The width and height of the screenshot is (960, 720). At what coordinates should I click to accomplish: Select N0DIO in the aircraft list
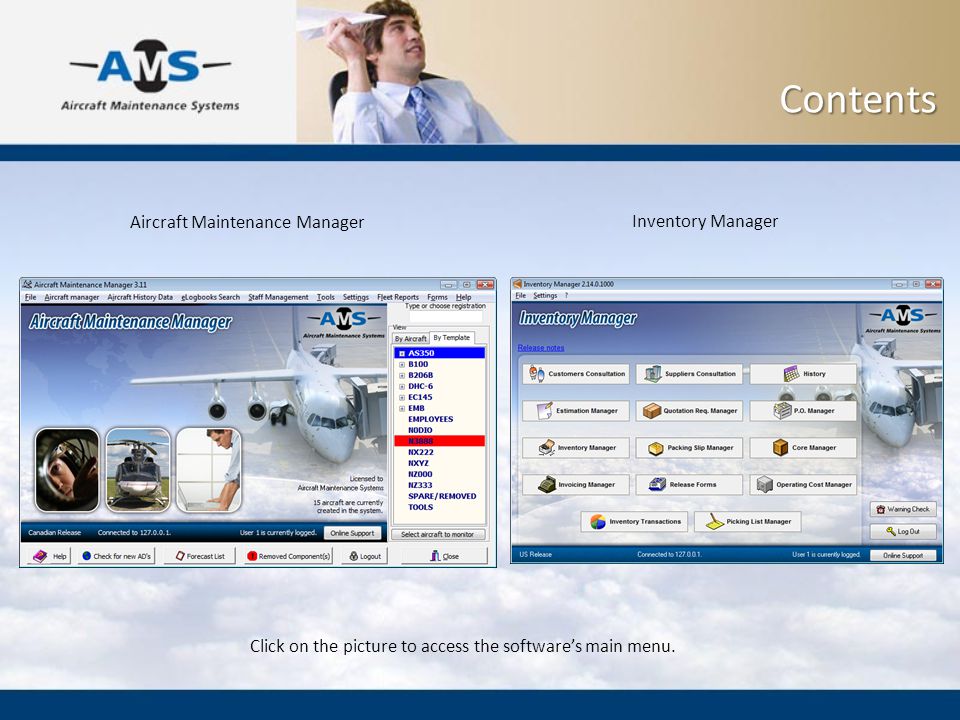point(420,430)
